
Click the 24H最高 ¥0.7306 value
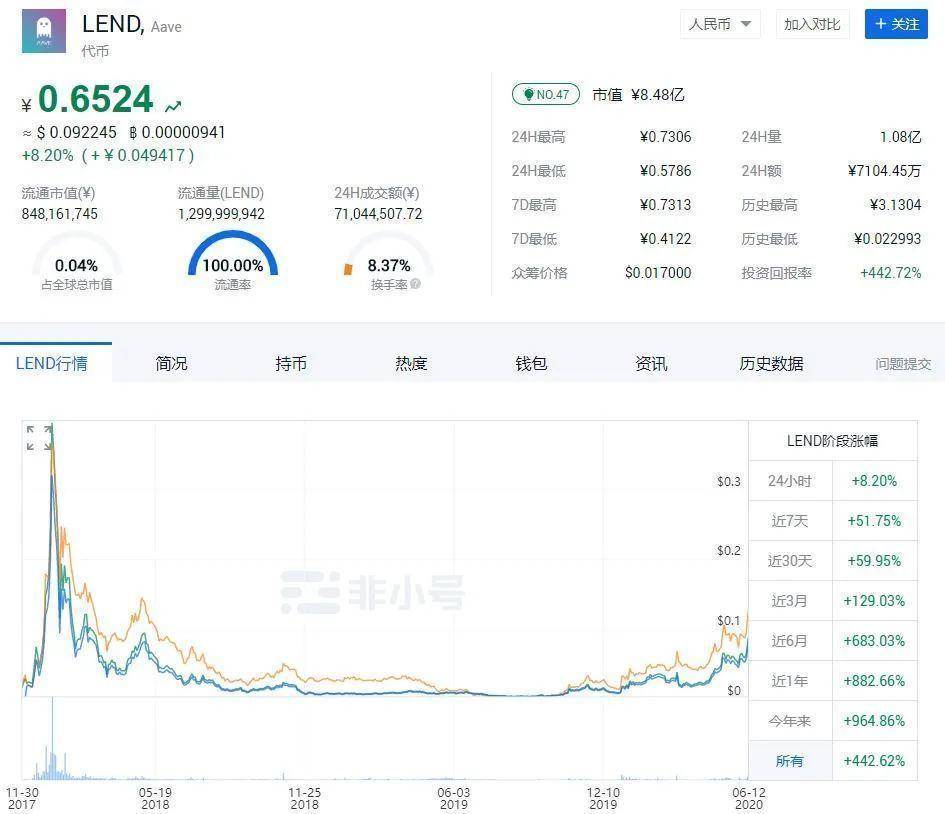[x=665, y=137]
